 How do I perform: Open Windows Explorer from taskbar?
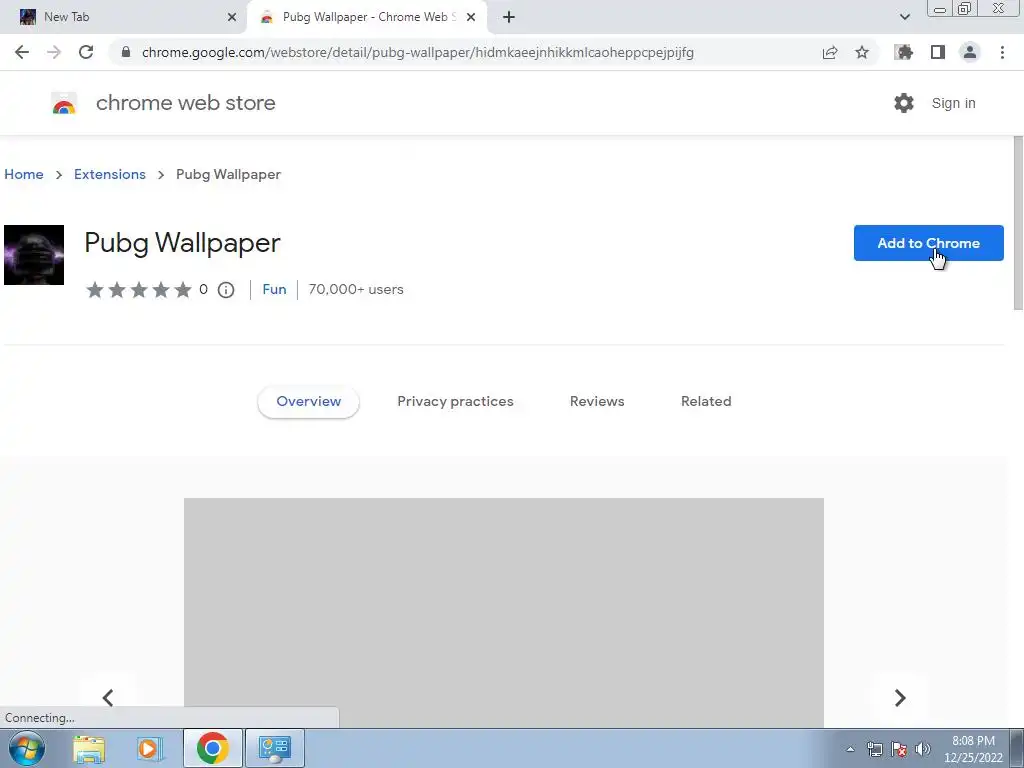[x=89, y=748]
